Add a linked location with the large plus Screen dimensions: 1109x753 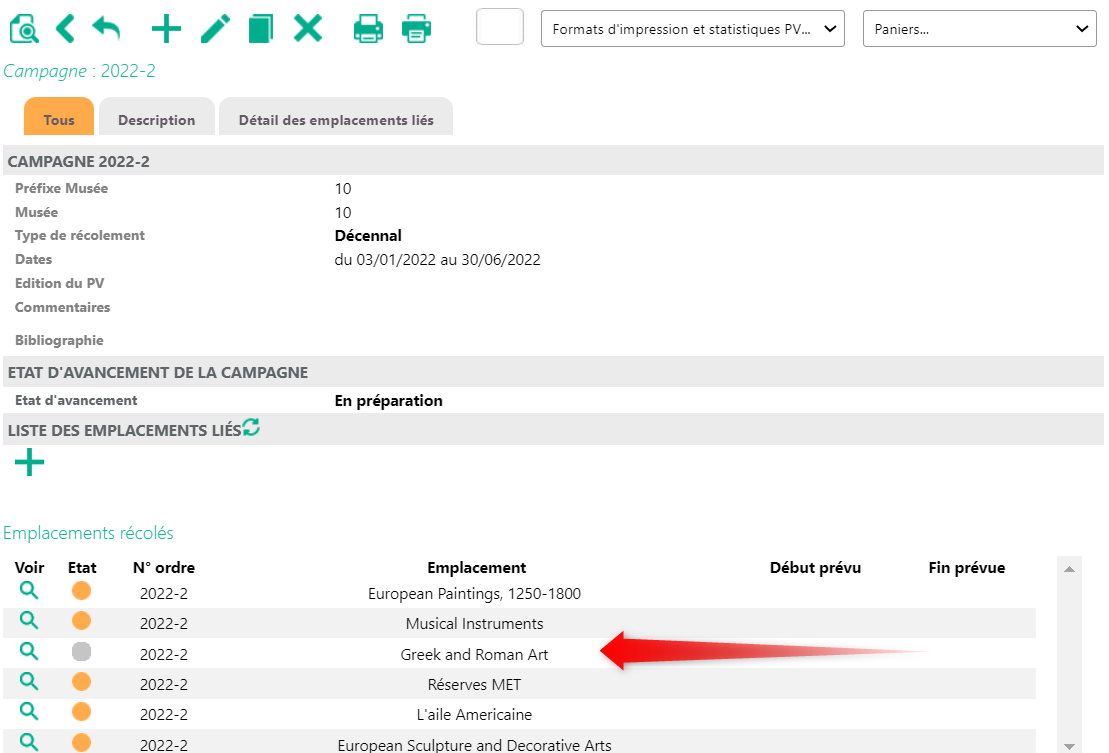point(29,462)
